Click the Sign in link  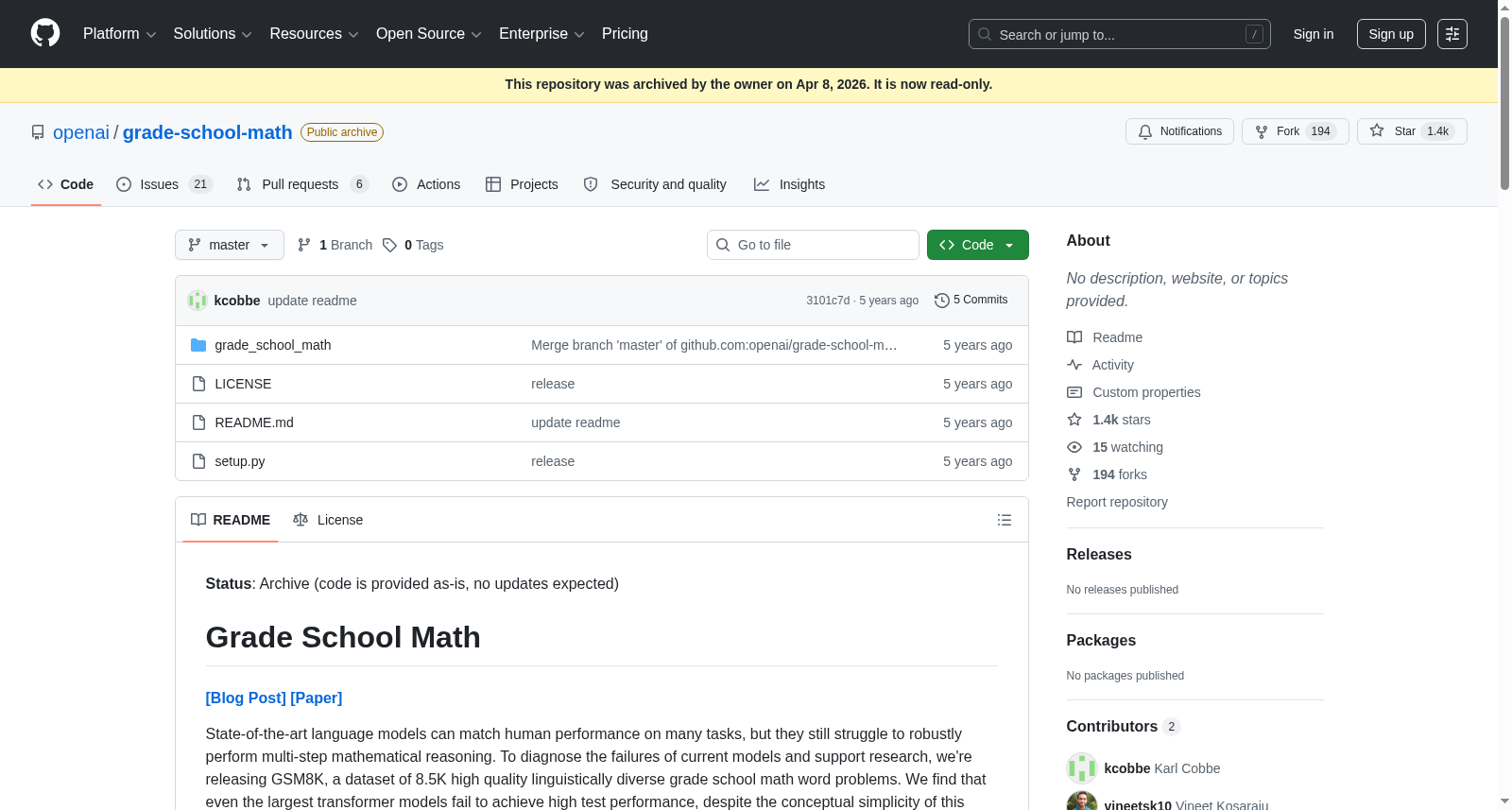tap(1314, 34)
